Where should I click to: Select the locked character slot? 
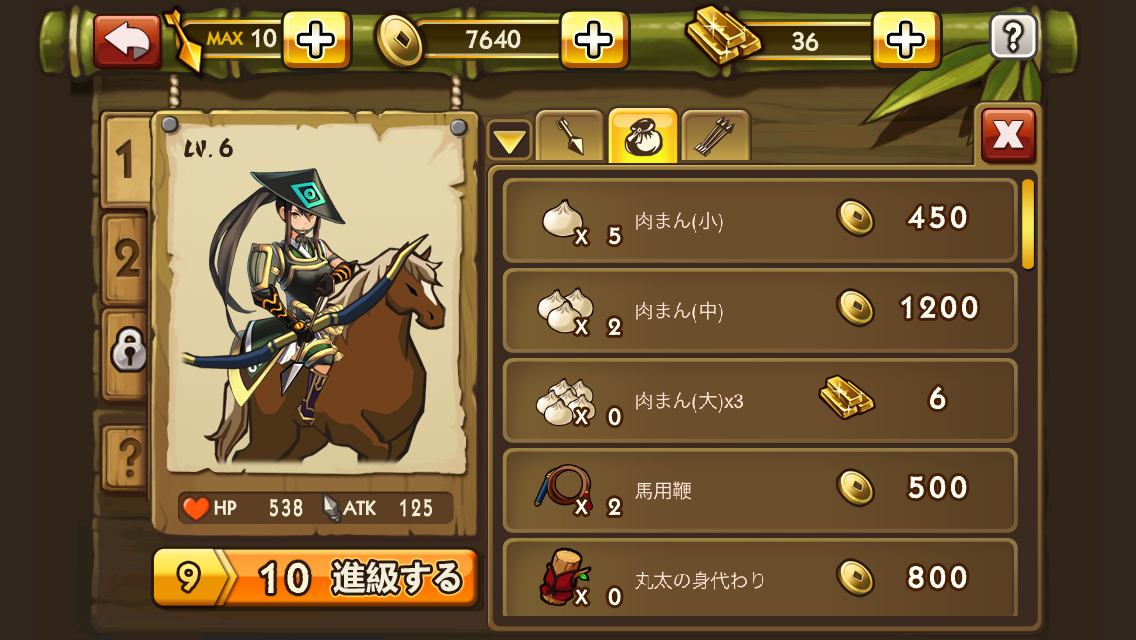click(128, 353)
